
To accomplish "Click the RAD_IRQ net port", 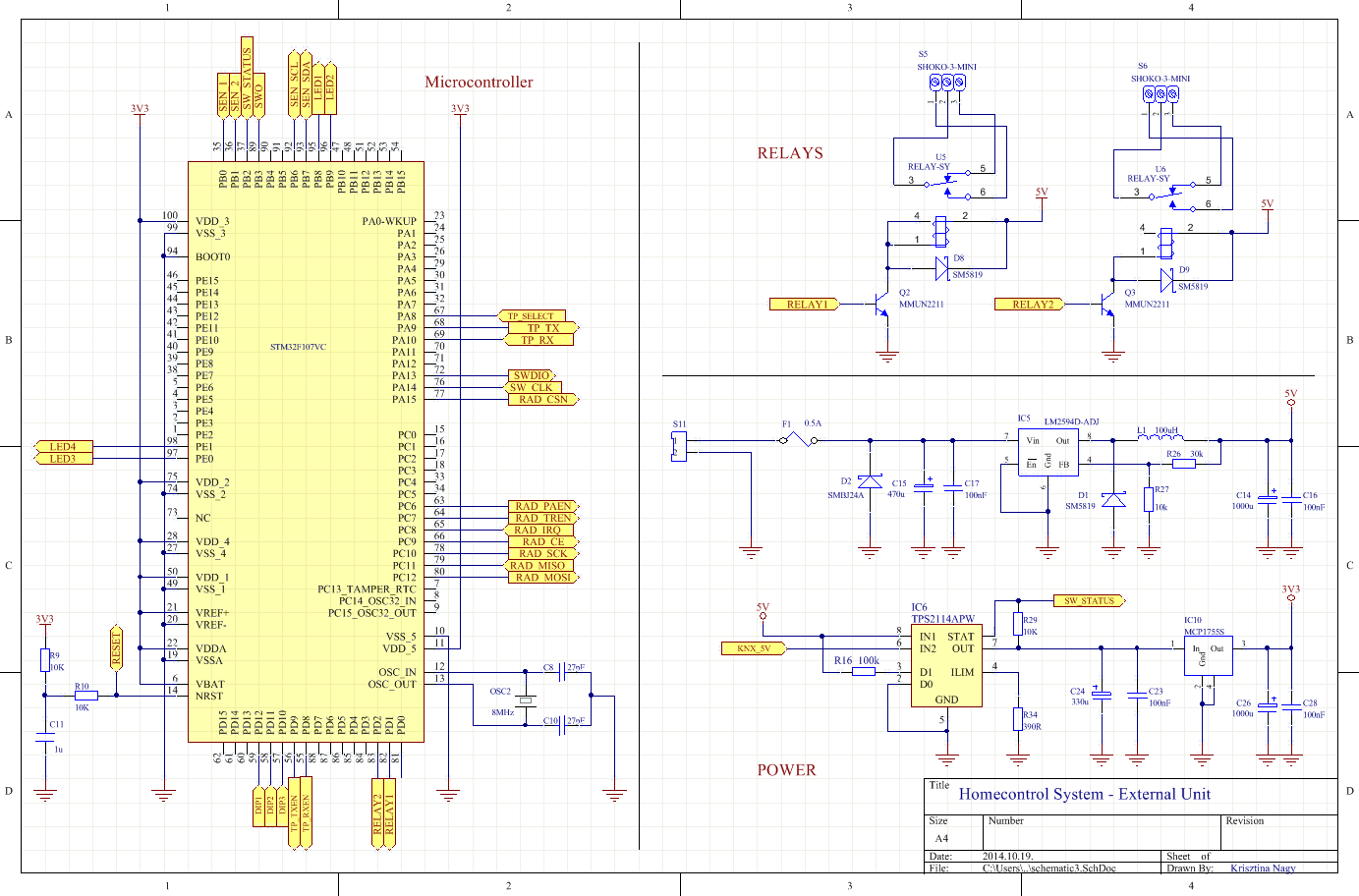I will click(x=539, y=530).
